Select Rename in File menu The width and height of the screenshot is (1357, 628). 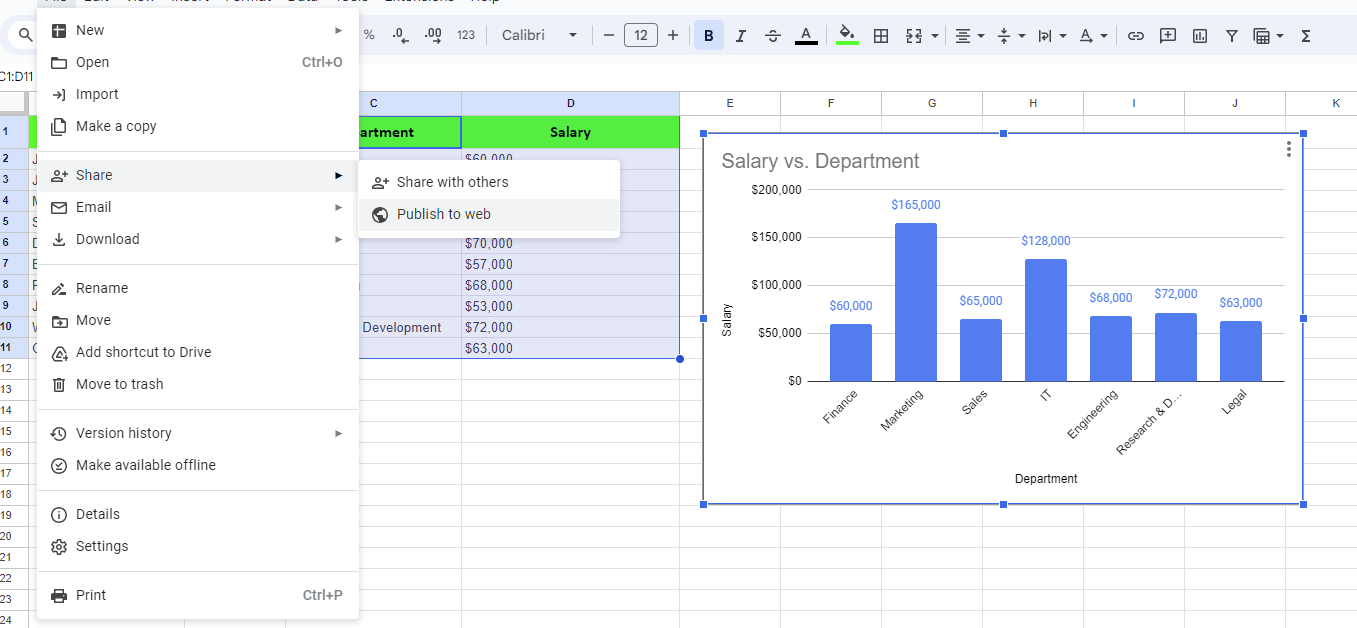point(198,288)
